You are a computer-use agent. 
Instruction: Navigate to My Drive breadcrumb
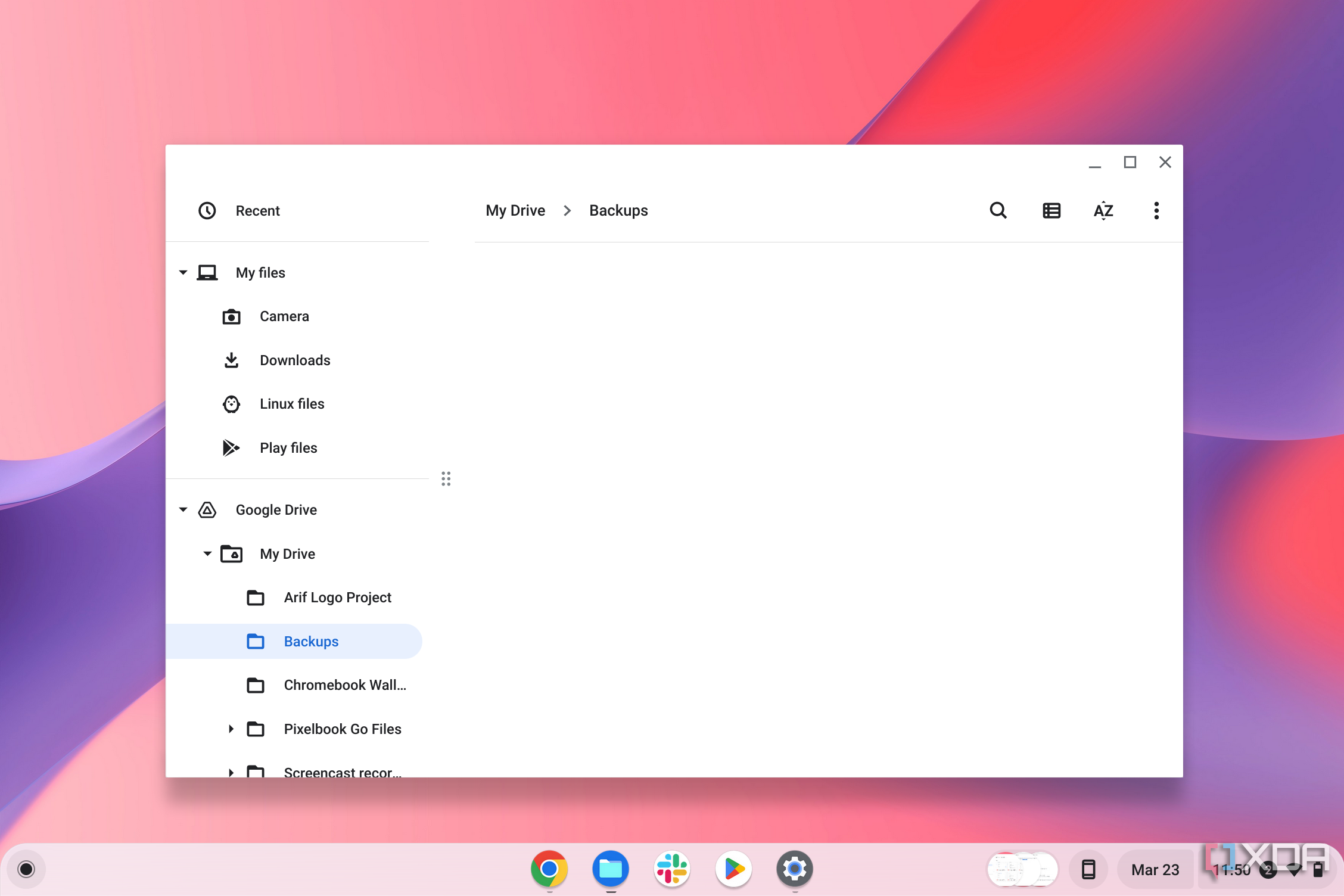515,210
